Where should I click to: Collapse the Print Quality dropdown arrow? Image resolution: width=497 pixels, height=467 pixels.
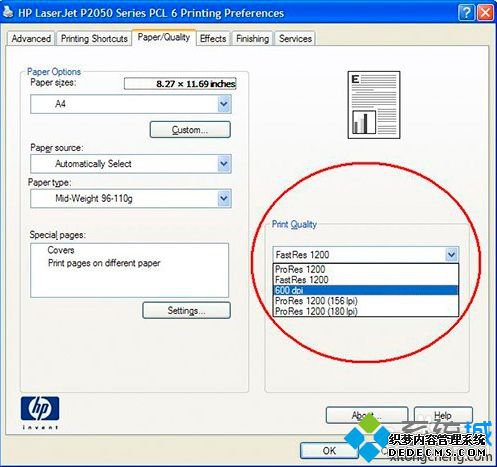coord(452,255)
